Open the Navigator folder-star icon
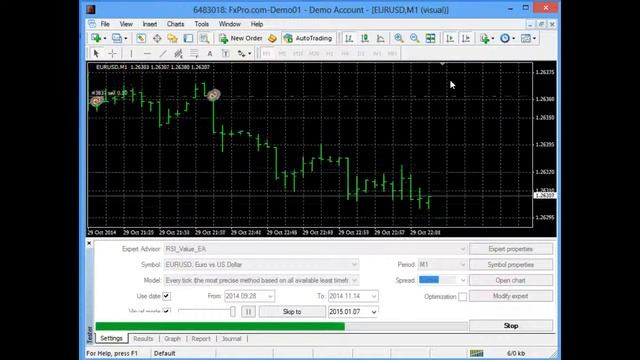This screenshot has height=360, width=640. coord(172,38)
